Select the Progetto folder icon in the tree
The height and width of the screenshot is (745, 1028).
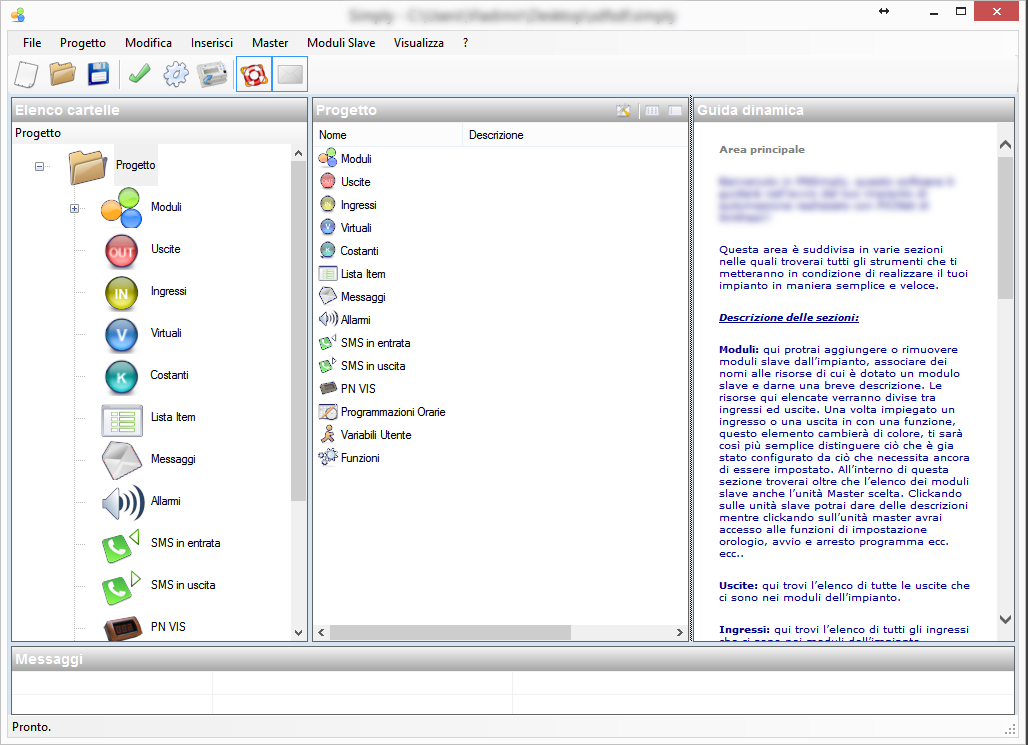coord(87,166)
